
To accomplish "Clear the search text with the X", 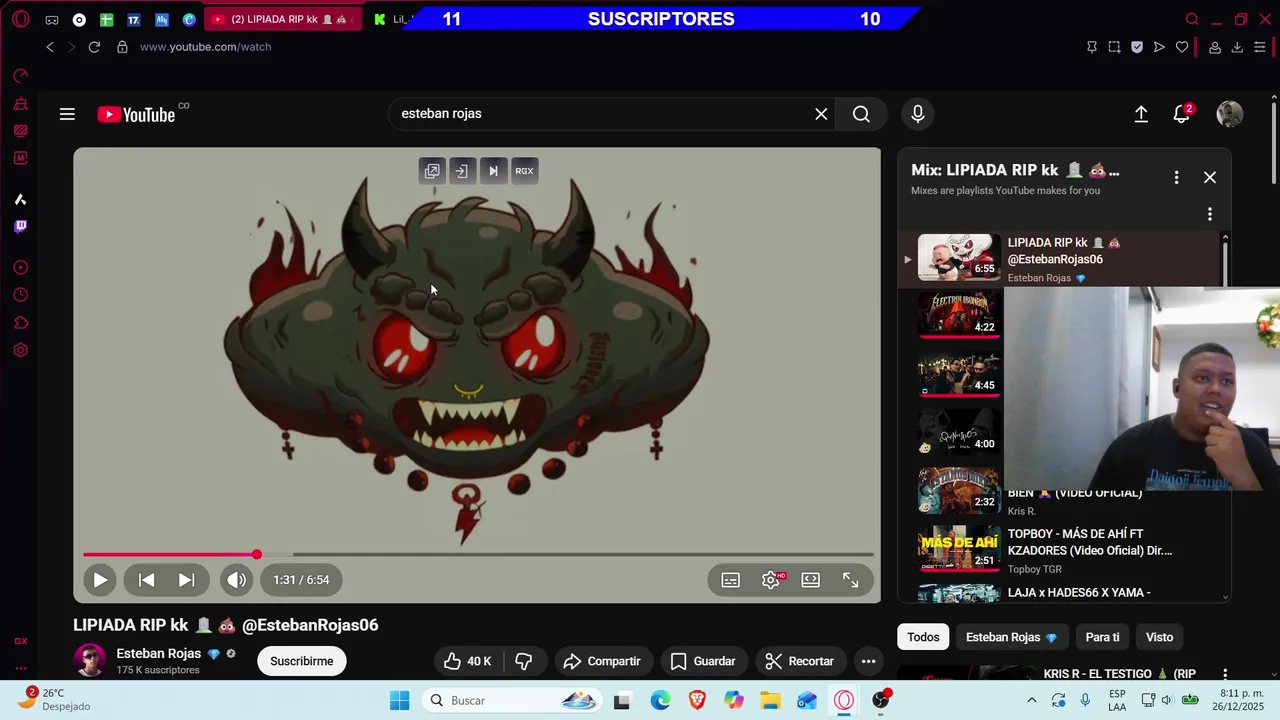I will pyautogui.click(x=821, y=114).
